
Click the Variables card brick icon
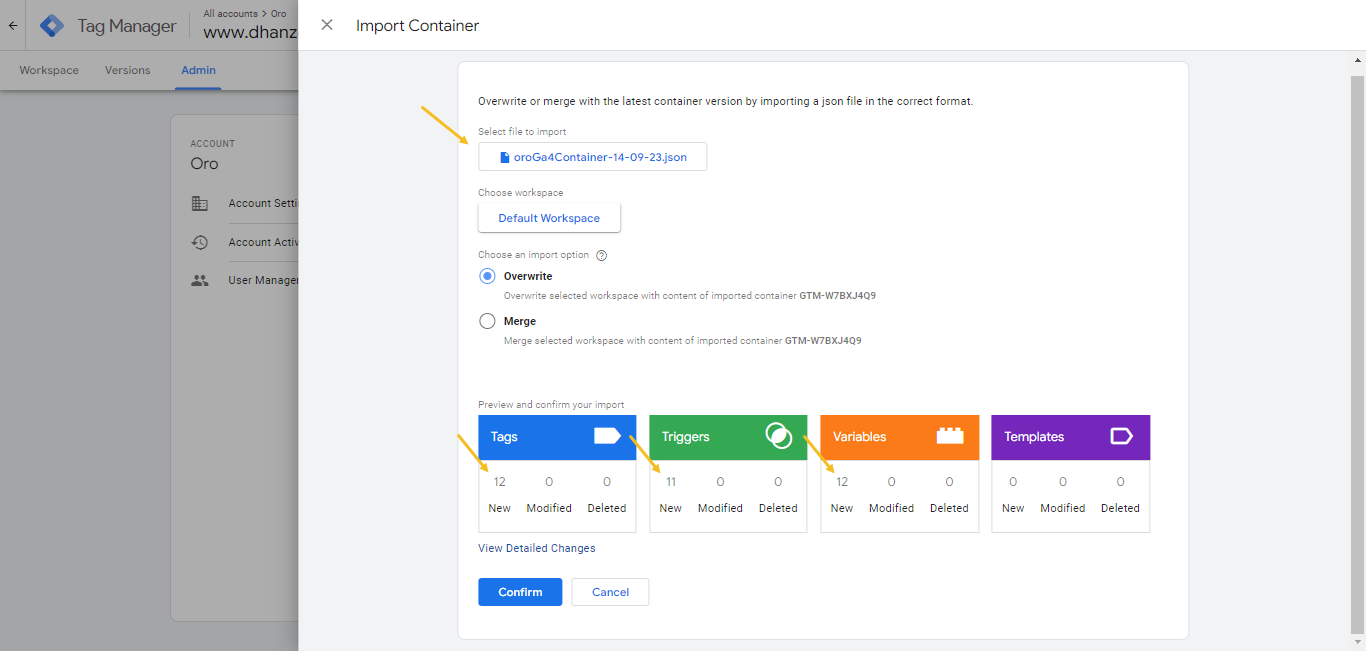(x=949, y=436)
